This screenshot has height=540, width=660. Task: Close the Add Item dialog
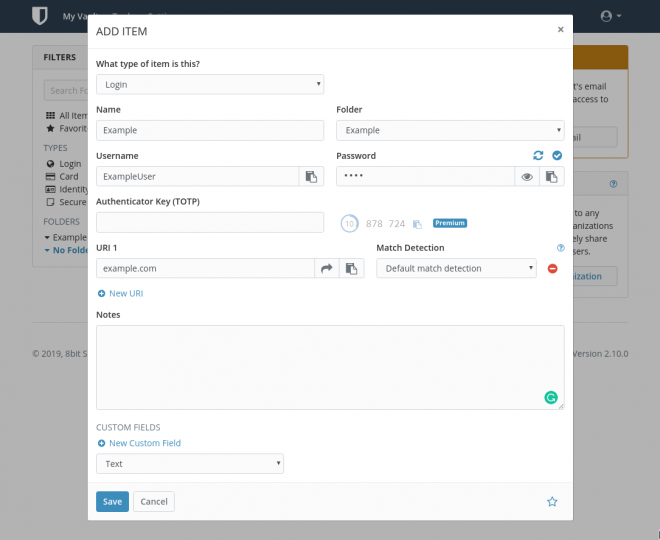(560, 29)
